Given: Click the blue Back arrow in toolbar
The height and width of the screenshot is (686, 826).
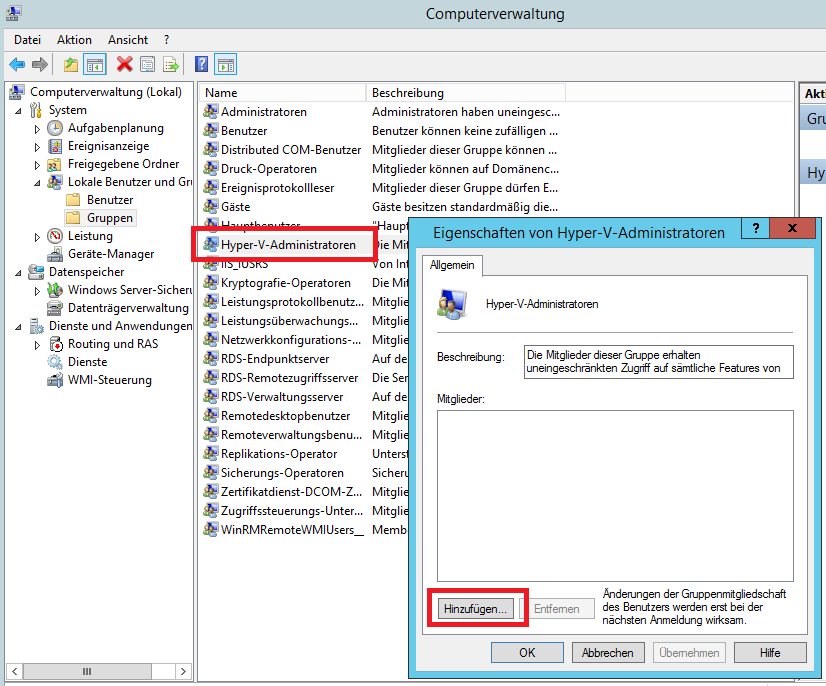Looking at the screenshot, I should pos(17,64).
